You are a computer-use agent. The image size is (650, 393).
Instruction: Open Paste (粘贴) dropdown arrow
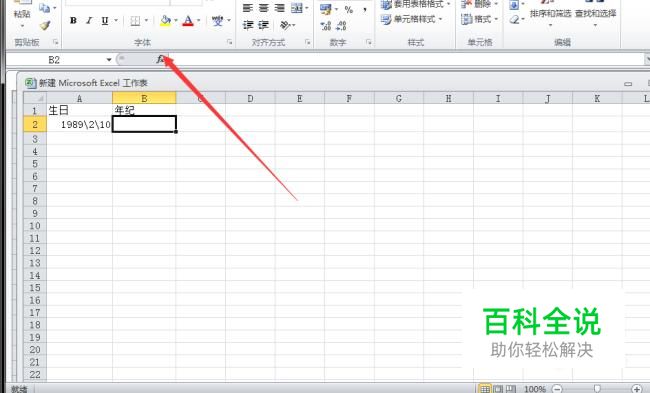pos(22,25)
